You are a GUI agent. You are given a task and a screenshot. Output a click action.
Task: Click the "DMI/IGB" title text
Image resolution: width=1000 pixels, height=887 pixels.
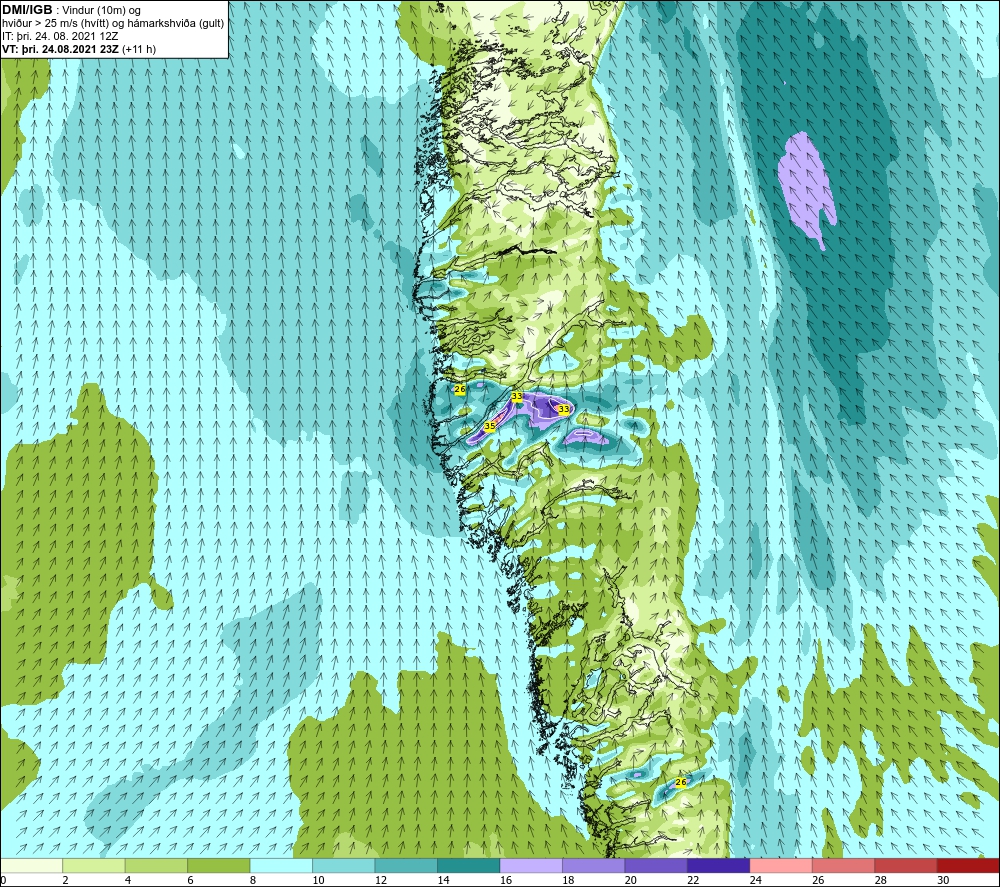click(27, 10)
